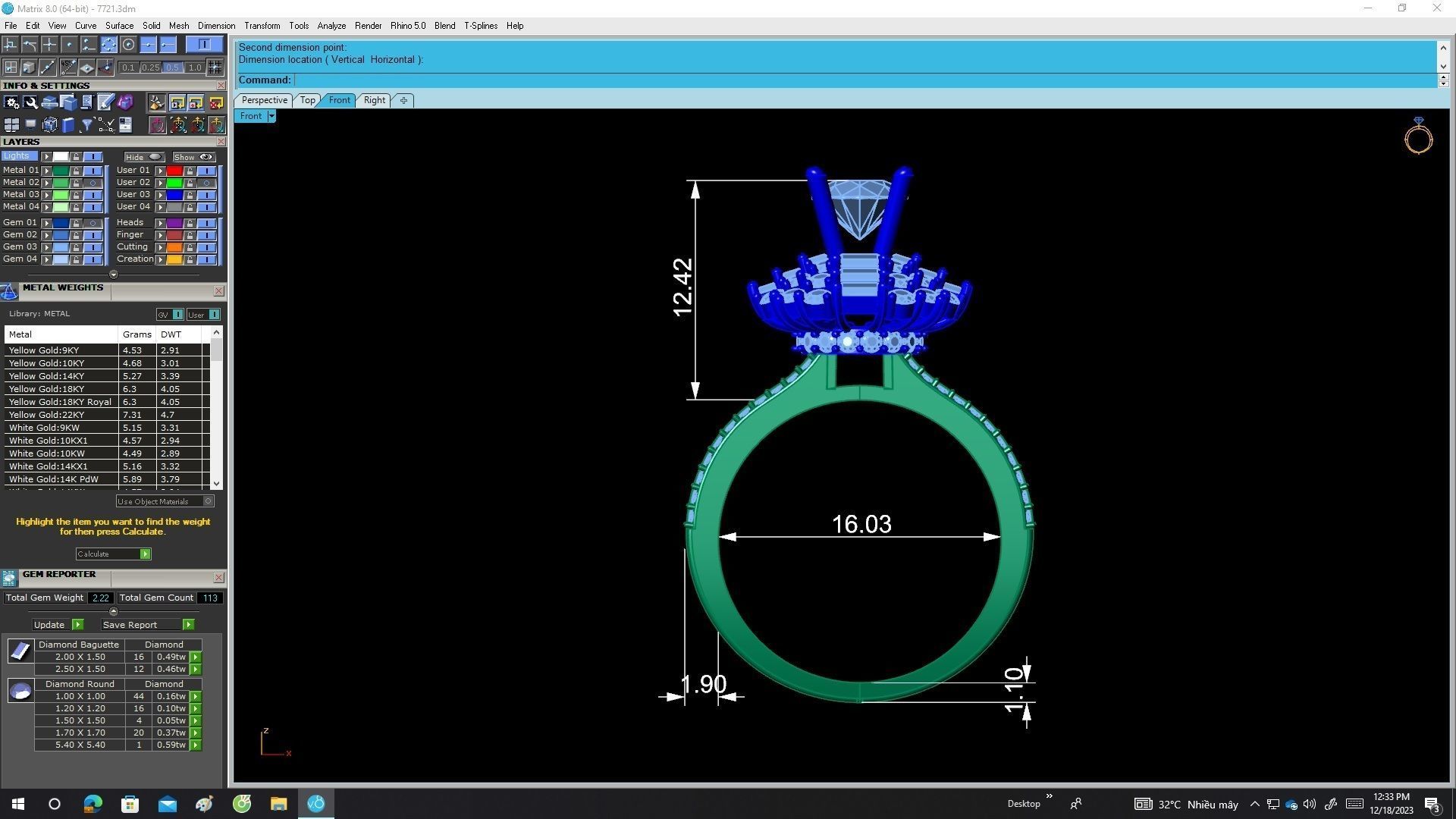1456x819 pixels.
Task: Click the Show layers button
Action: (194, 157)
